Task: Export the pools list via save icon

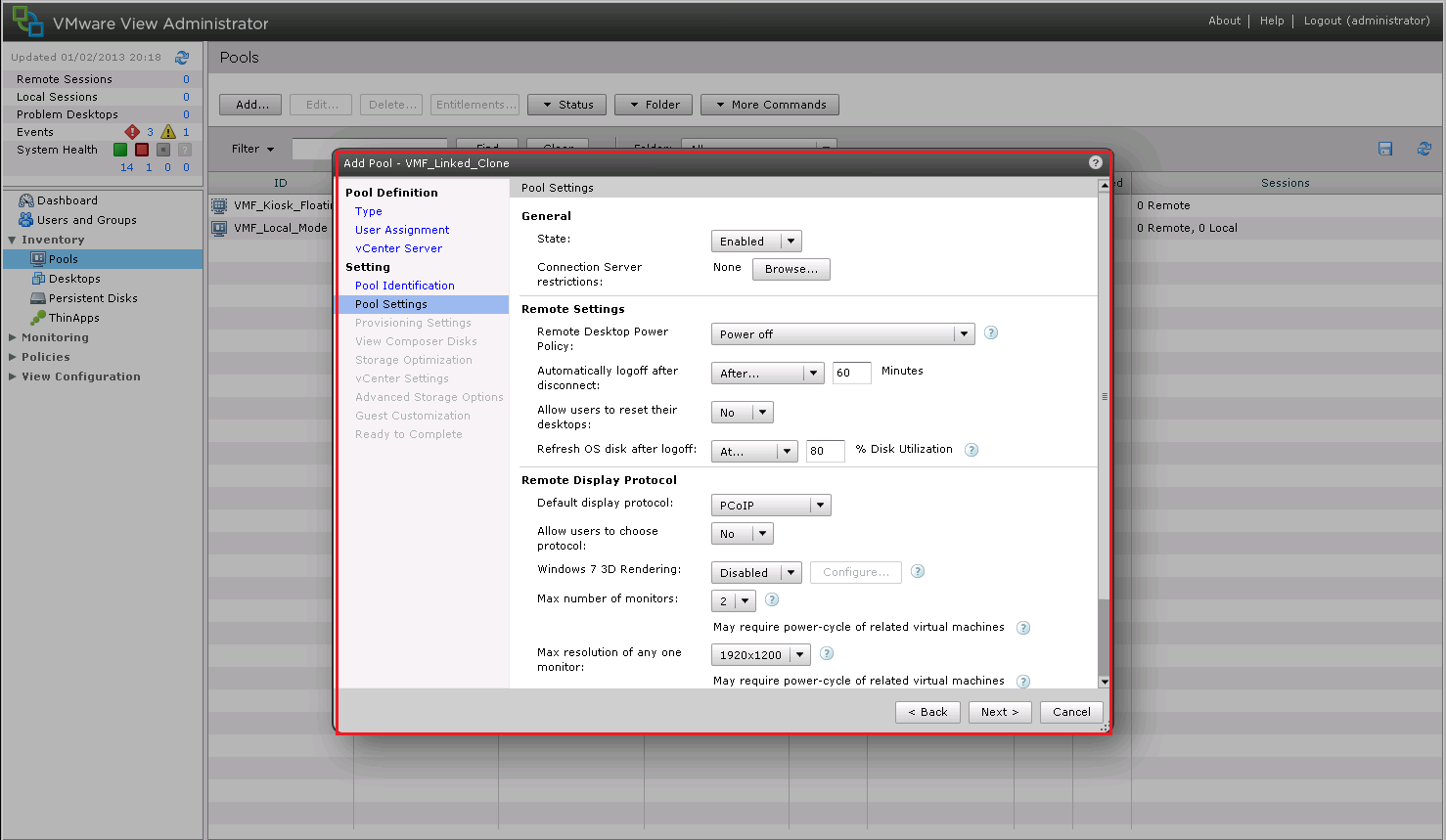Action: click(x=1384, y=148)
